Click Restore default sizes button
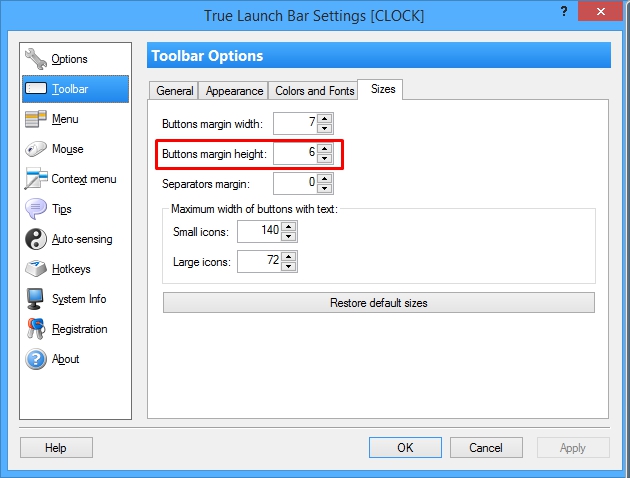The width and height of the screenshot is (630, 478). coord(378,302)
